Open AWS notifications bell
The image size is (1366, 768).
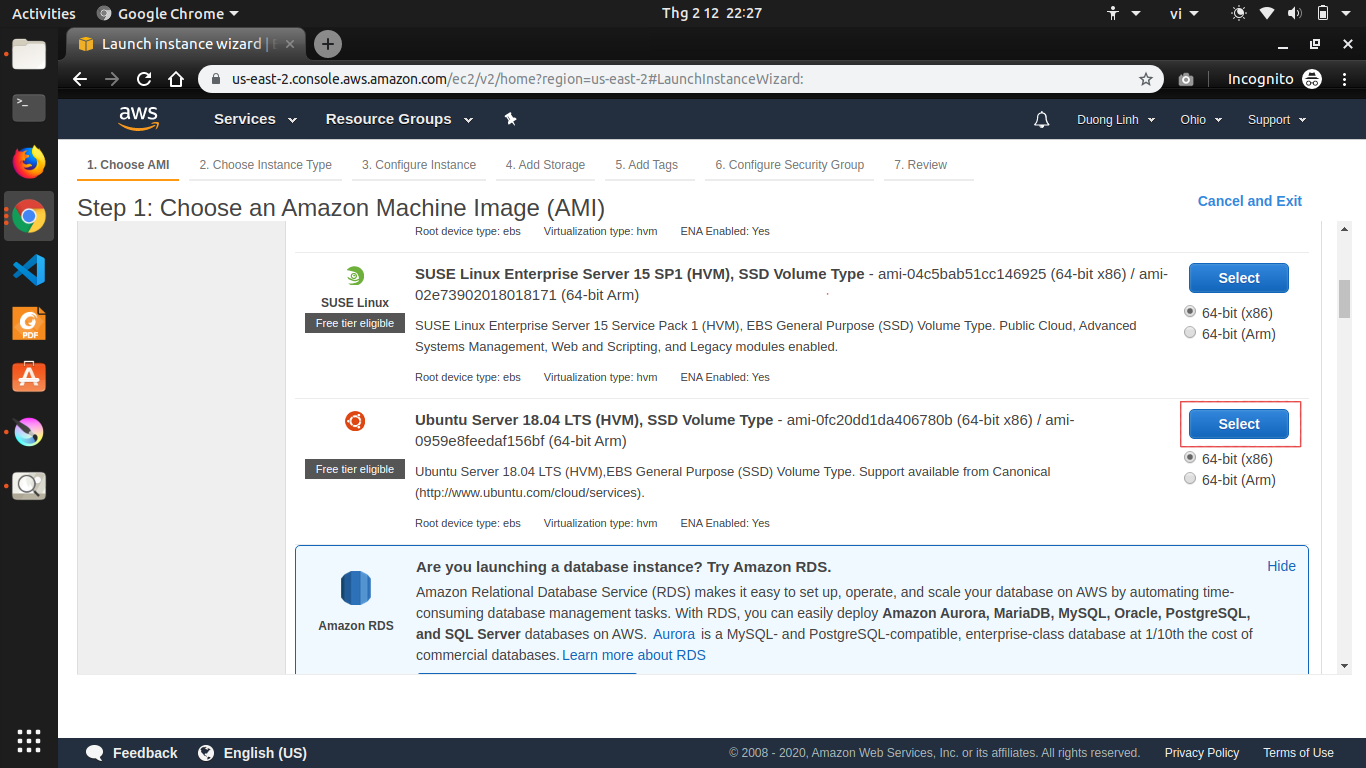coord(1042,120)
